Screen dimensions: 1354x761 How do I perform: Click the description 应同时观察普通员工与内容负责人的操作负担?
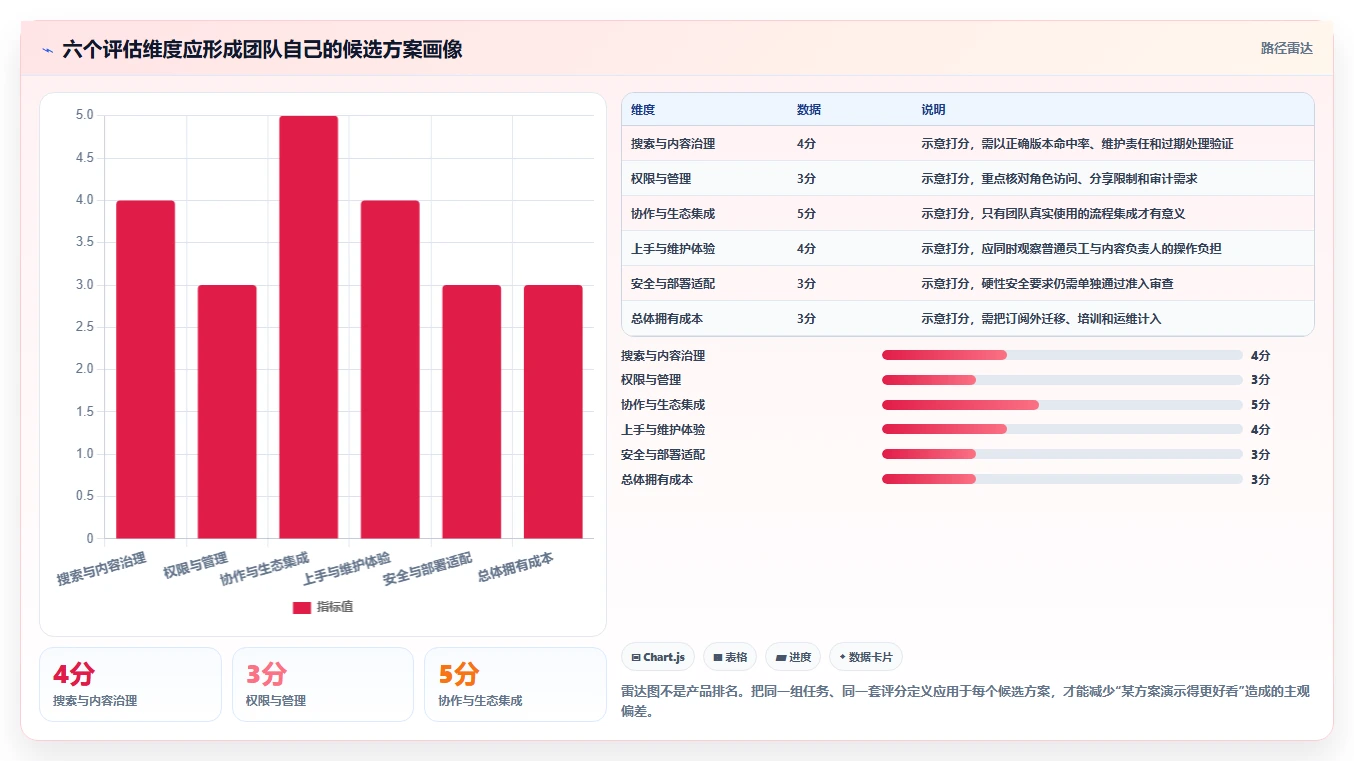1101,249
